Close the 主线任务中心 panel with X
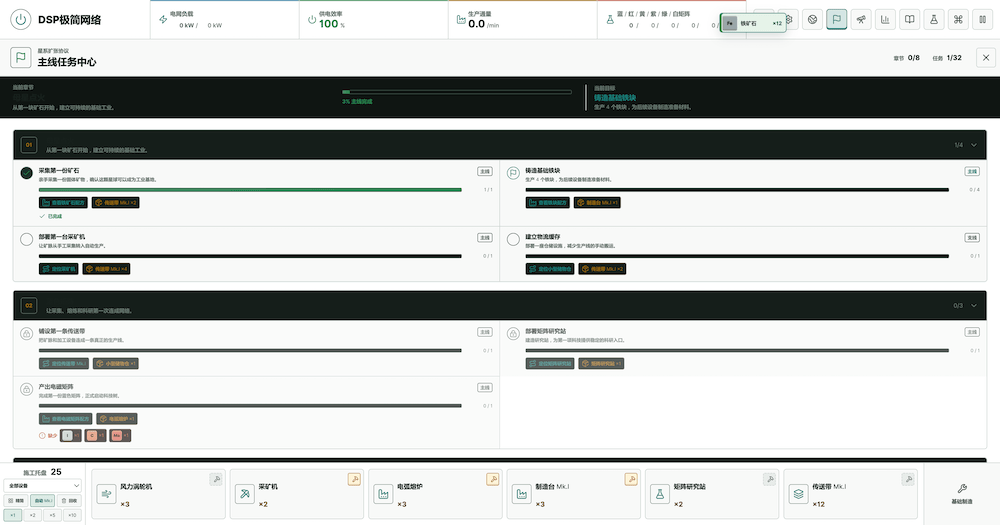Viewport: 1000px width, 525px height. coord(985,57)
